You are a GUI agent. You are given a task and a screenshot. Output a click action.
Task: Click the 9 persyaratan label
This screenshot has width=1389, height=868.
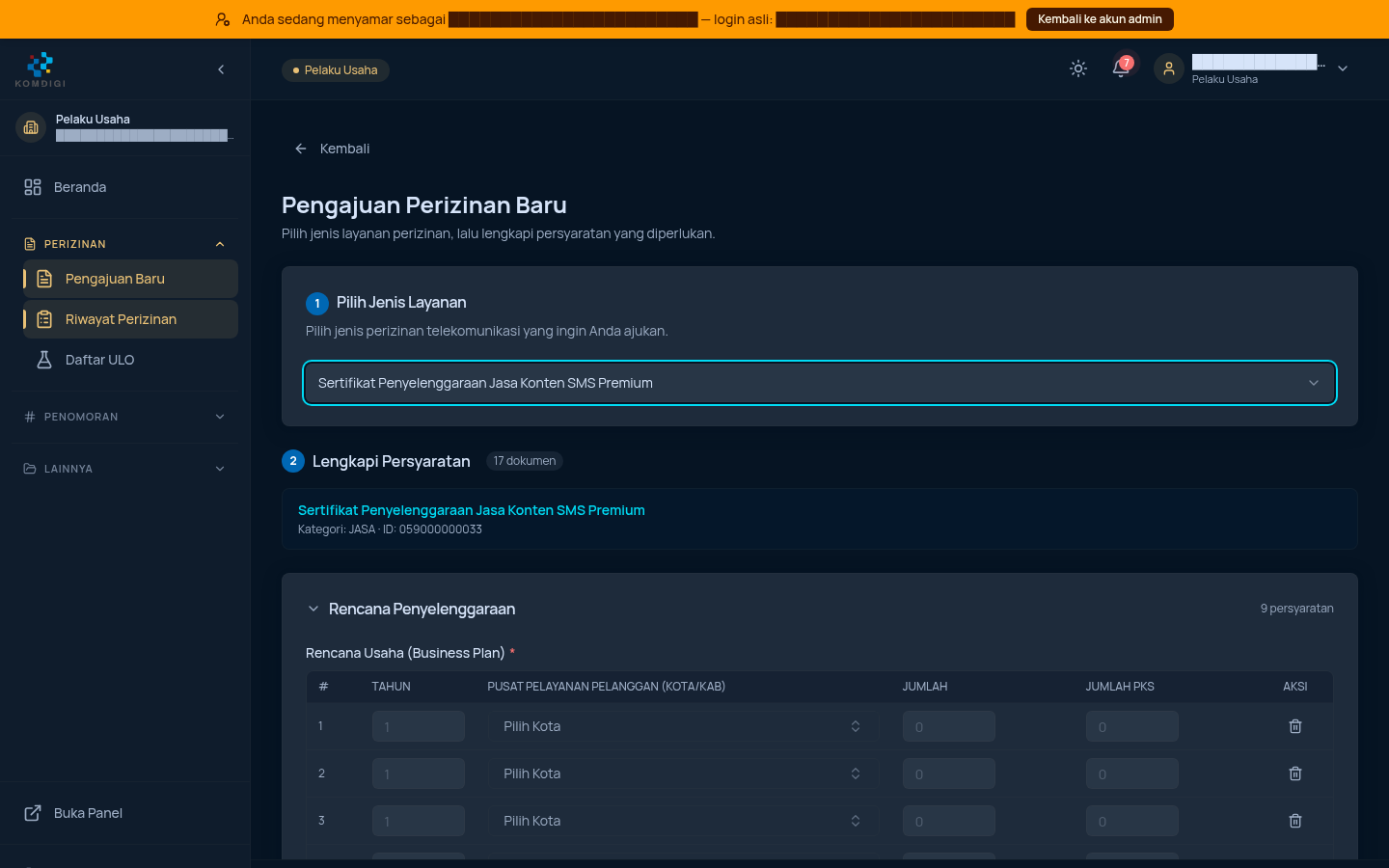point(1296,609)
